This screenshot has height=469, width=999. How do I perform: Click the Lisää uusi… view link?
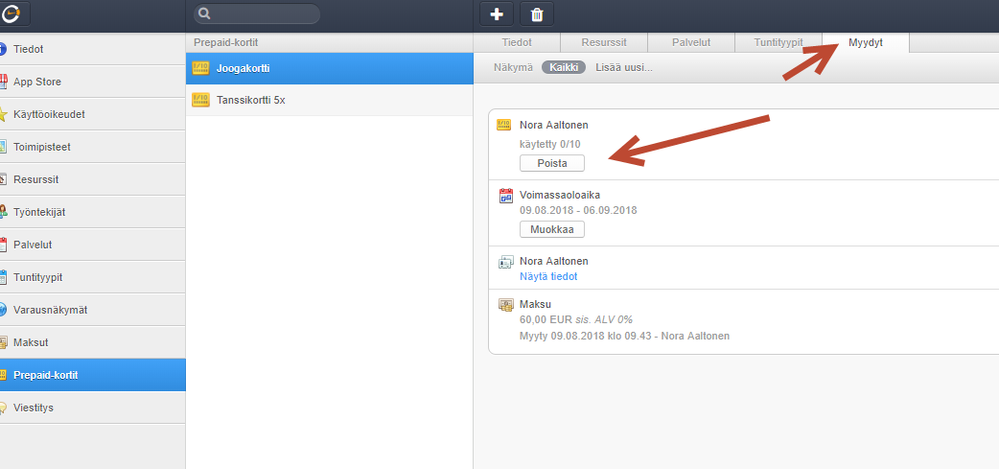click(x=624, y=68)
